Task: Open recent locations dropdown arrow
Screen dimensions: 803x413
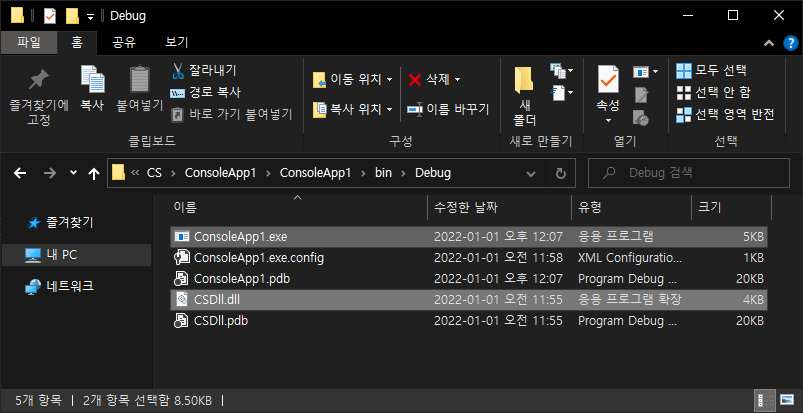Action: (73, 173)
